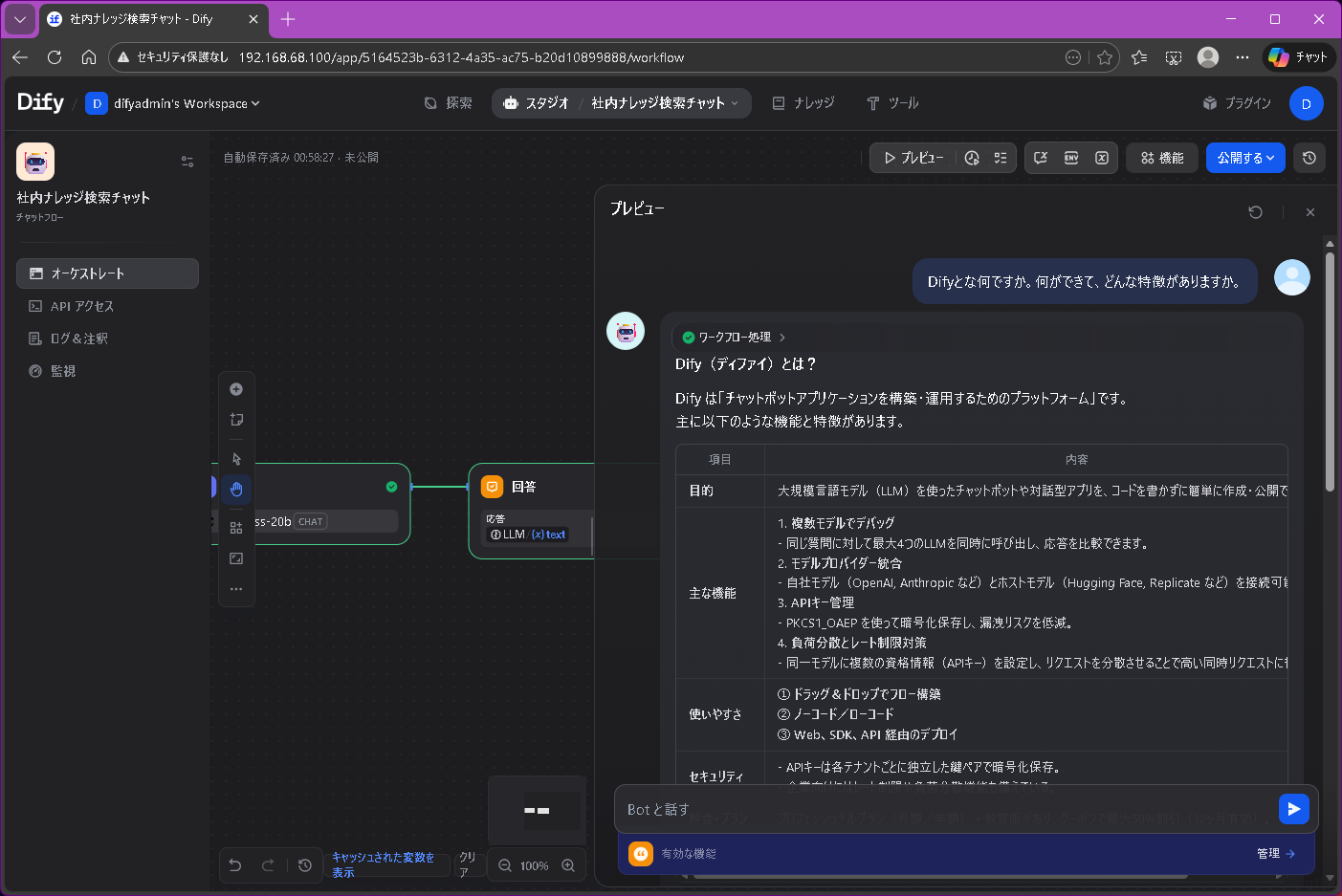The width and height of the screenshot is (1342, 896).
Task: Open environment variables with the ENV icon
Action: tap(1071, 158)
